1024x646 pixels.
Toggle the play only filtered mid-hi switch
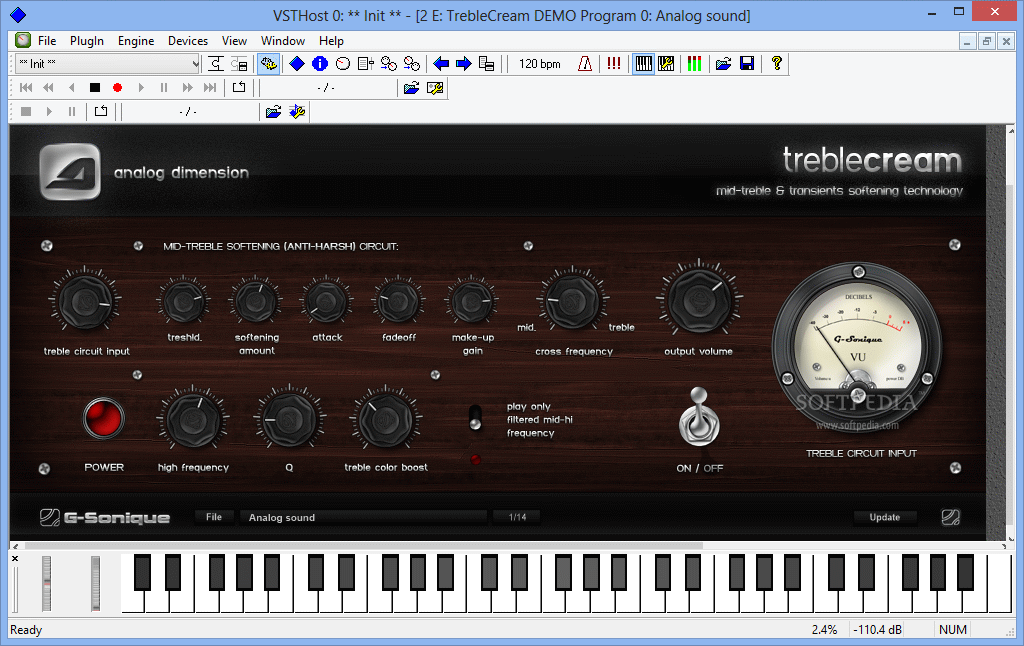click(x=475, y=418)
